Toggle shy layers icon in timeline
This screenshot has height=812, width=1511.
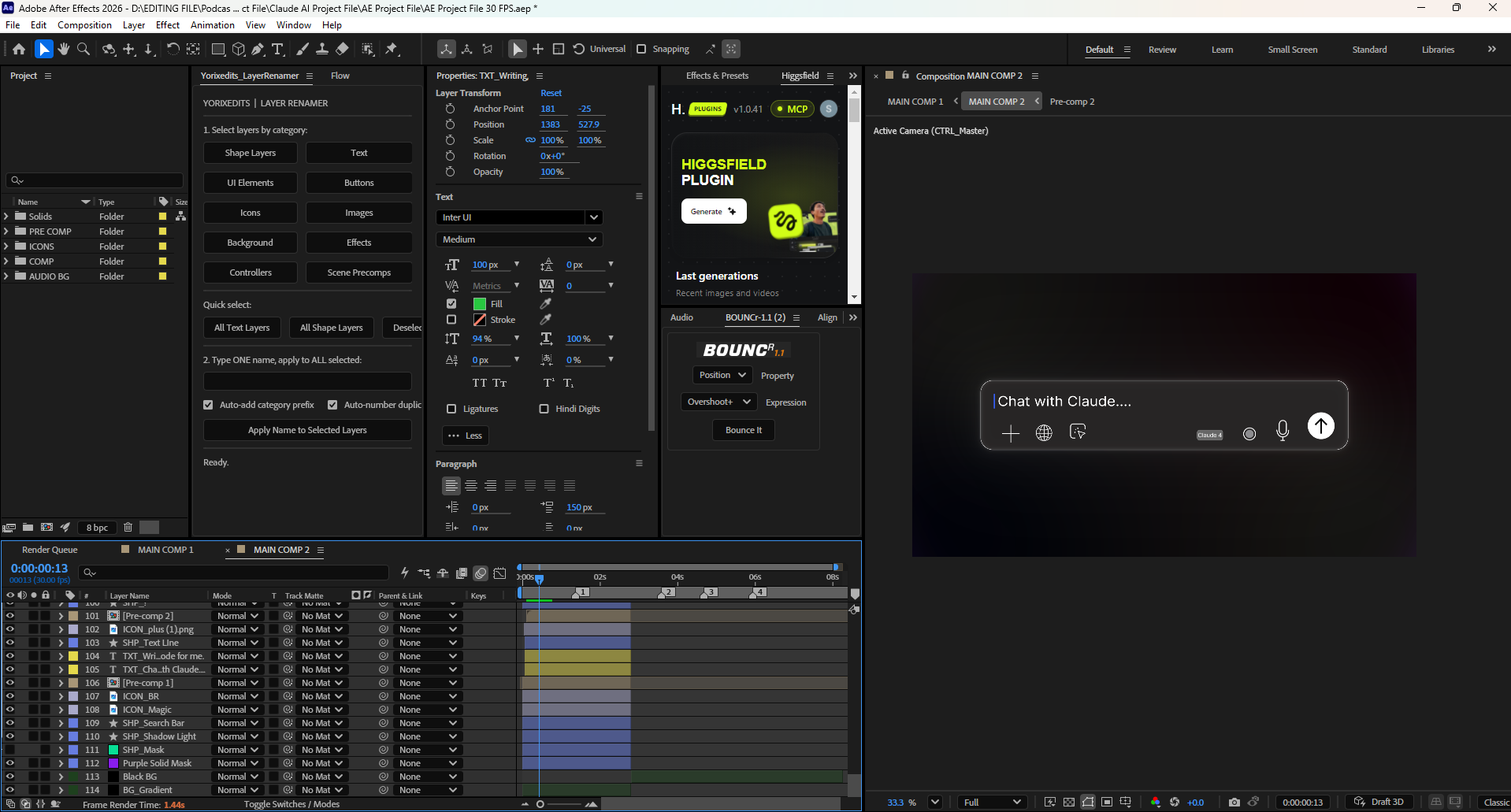tap(443, 573)
